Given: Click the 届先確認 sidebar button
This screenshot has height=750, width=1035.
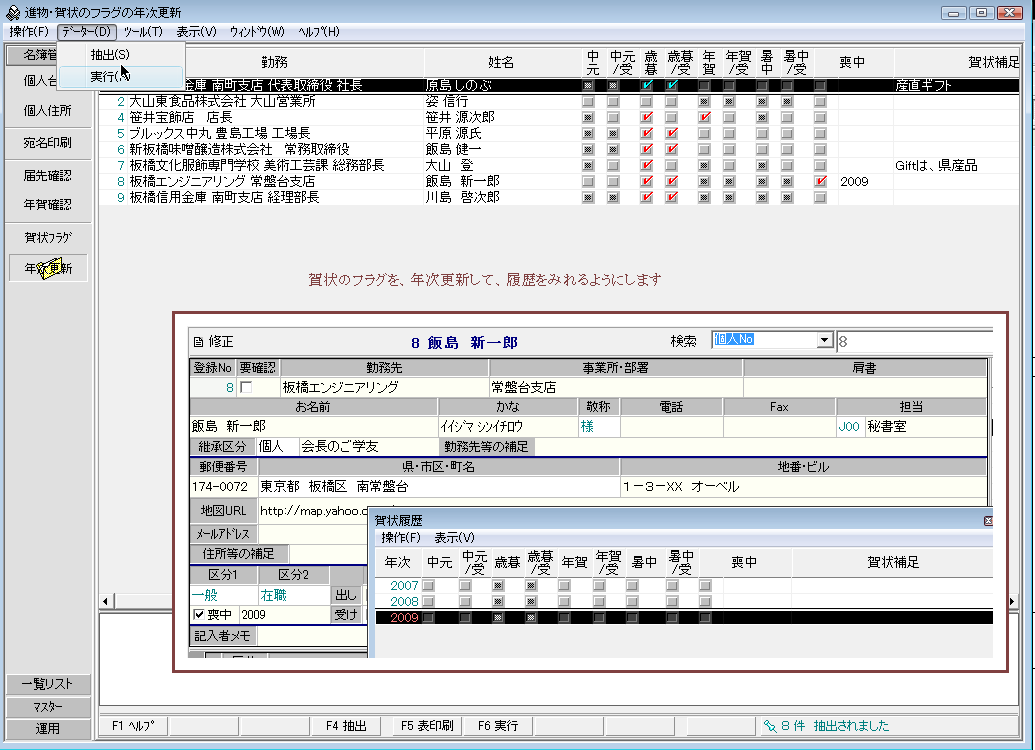Looking at the screenshot, I should [x=48, y=176].
